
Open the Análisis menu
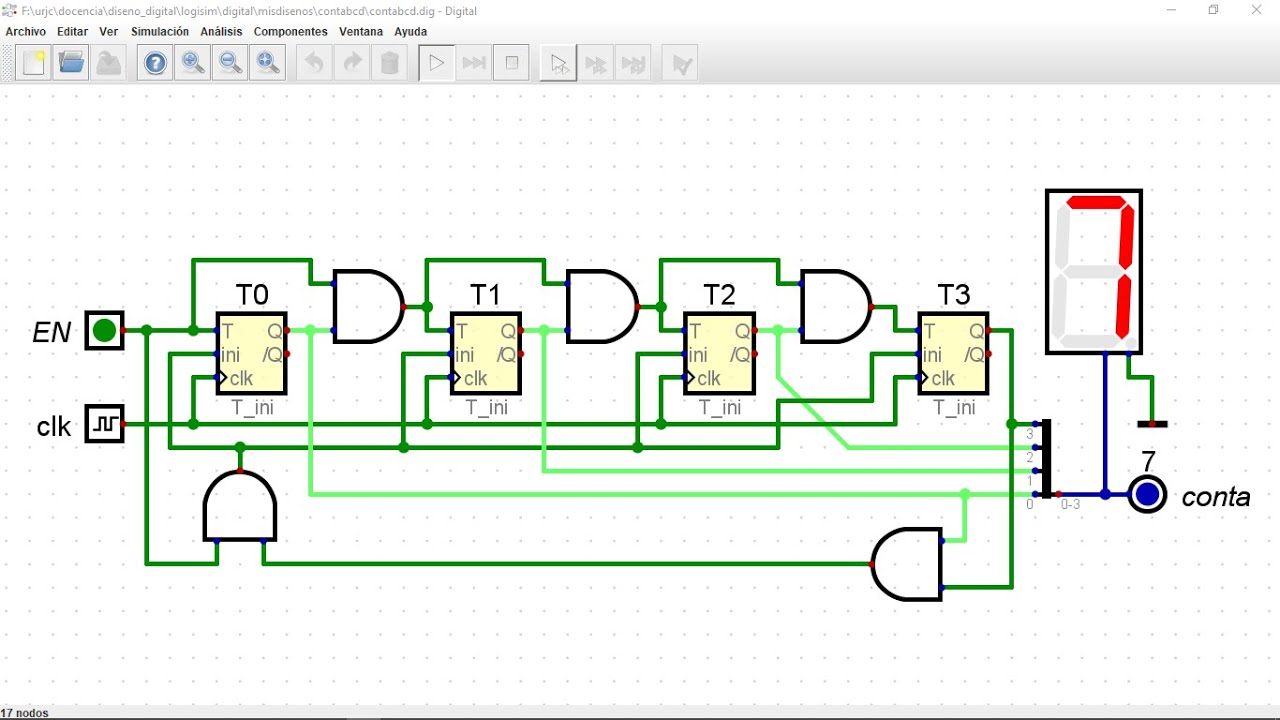tap(221, 32)
